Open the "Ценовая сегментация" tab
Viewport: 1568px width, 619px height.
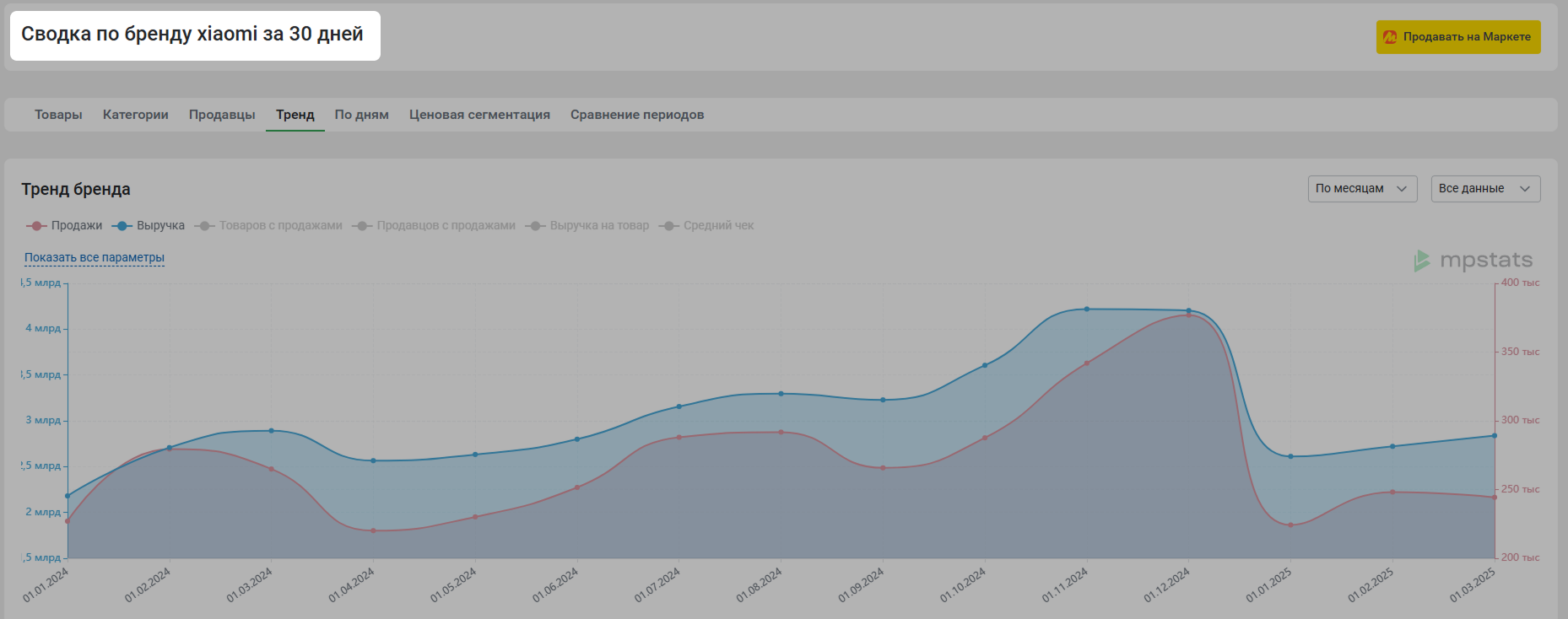(x=479, y=115)
